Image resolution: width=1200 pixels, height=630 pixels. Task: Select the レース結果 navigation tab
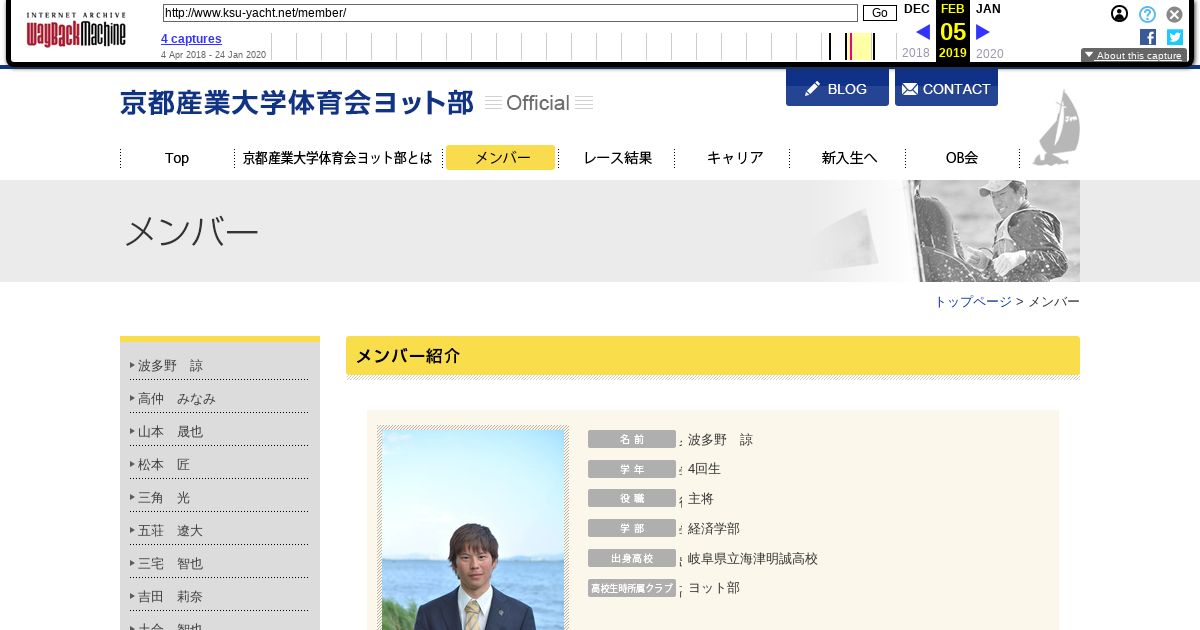pyautogui.click(x=617, y=158)
